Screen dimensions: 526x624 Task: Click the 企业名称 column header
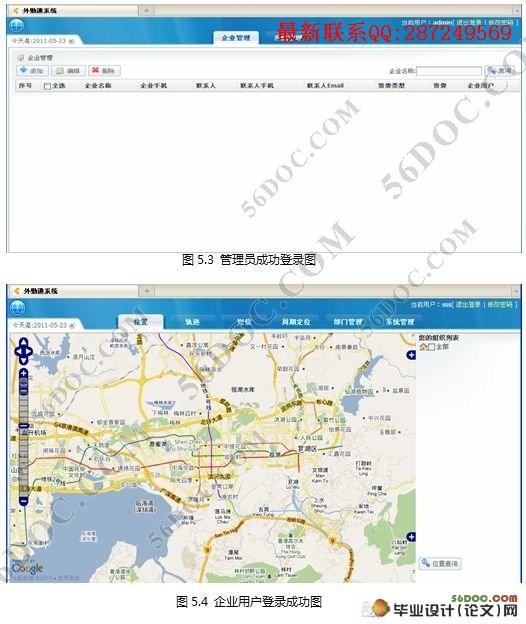click(x=98, y=86)
